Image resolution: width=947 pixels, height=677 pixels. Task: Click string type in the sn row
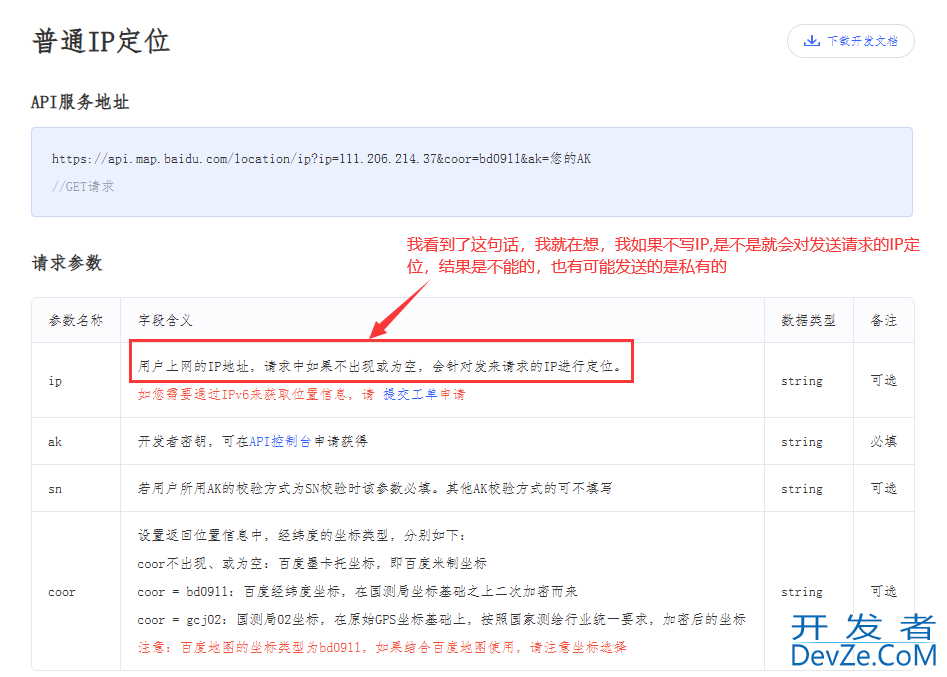(802, 489)
